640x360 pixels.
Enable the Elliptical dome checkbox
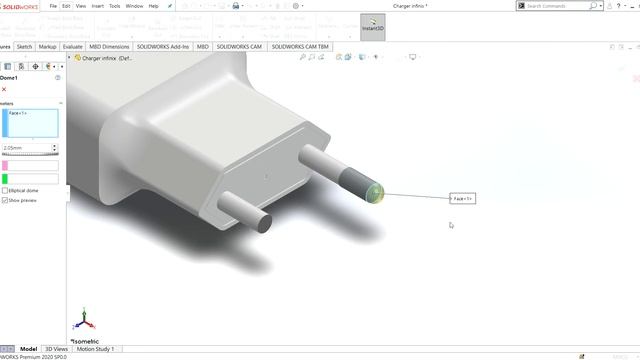(x=5, y=191)
